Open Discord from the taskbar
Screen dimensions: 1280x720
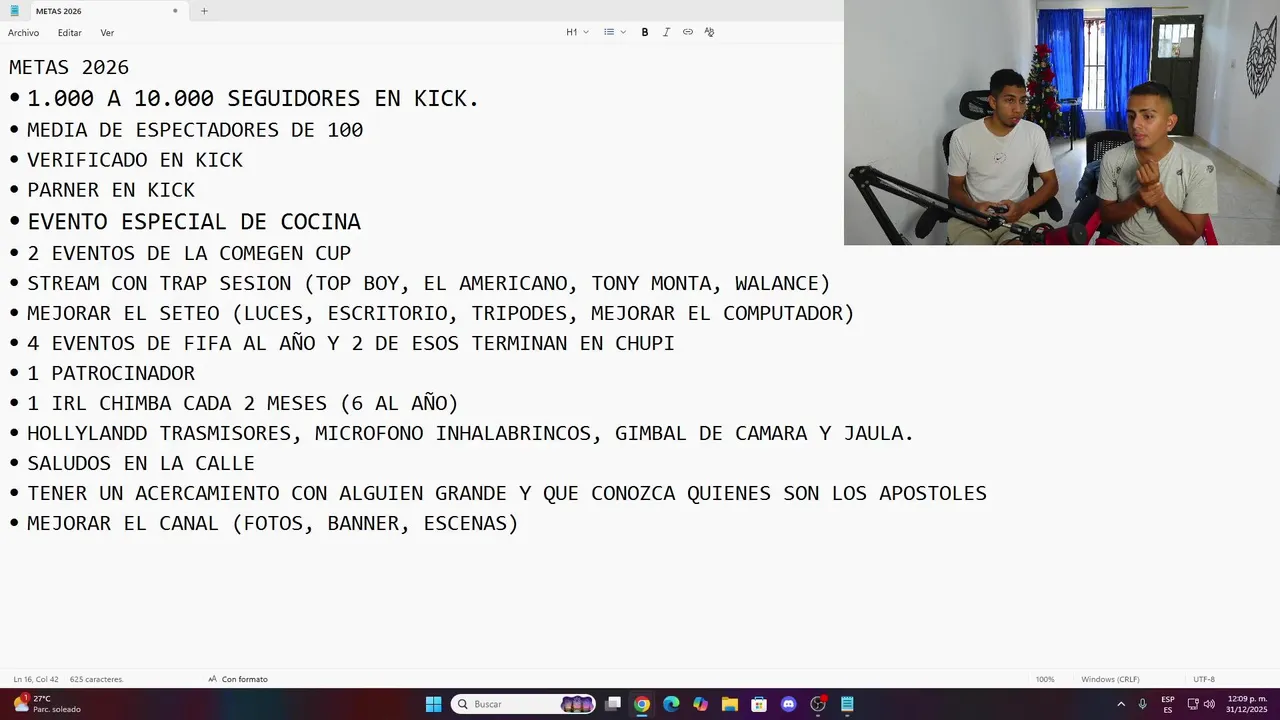coord(788,704)
